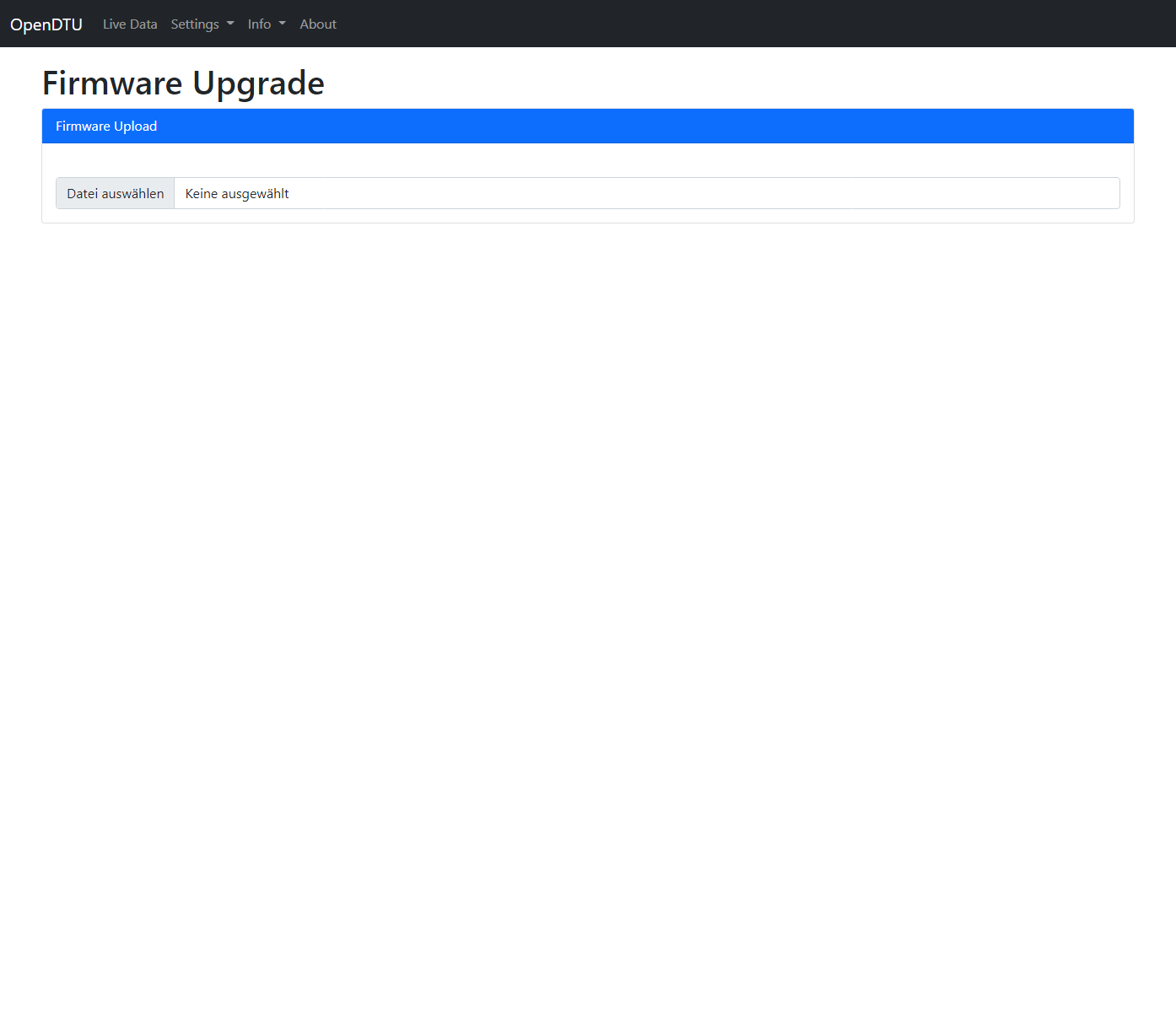Click the blank page area below the upload card

pos(588,590)
